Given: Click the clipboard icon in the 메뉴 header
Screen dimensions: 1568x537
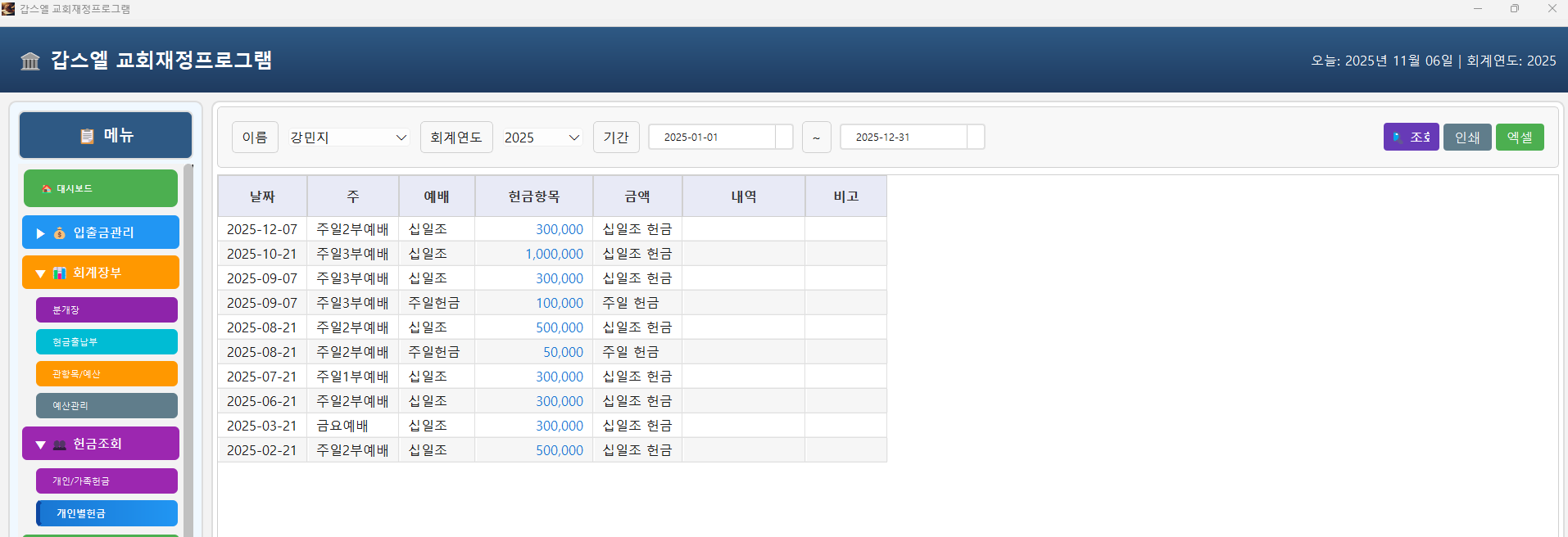Looking at the screenshot, I should coord(87,136).
